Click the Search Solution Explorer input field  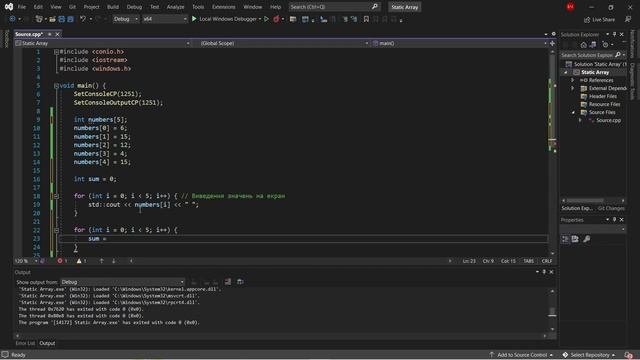coord(587,55)
